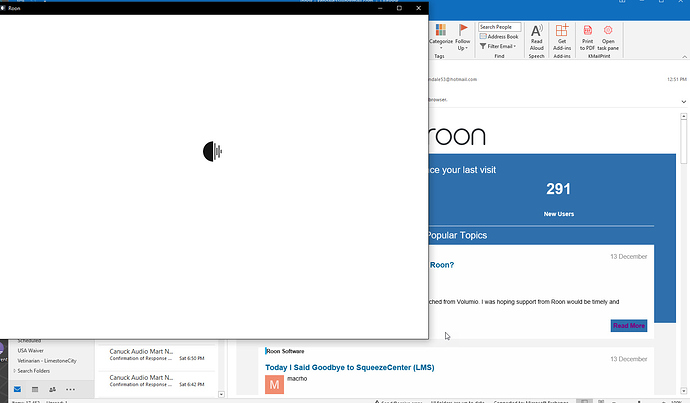Expand the Search Folders tree item
Screen dimensions: 690x403
pyautogui.click(x=15, y=371)
